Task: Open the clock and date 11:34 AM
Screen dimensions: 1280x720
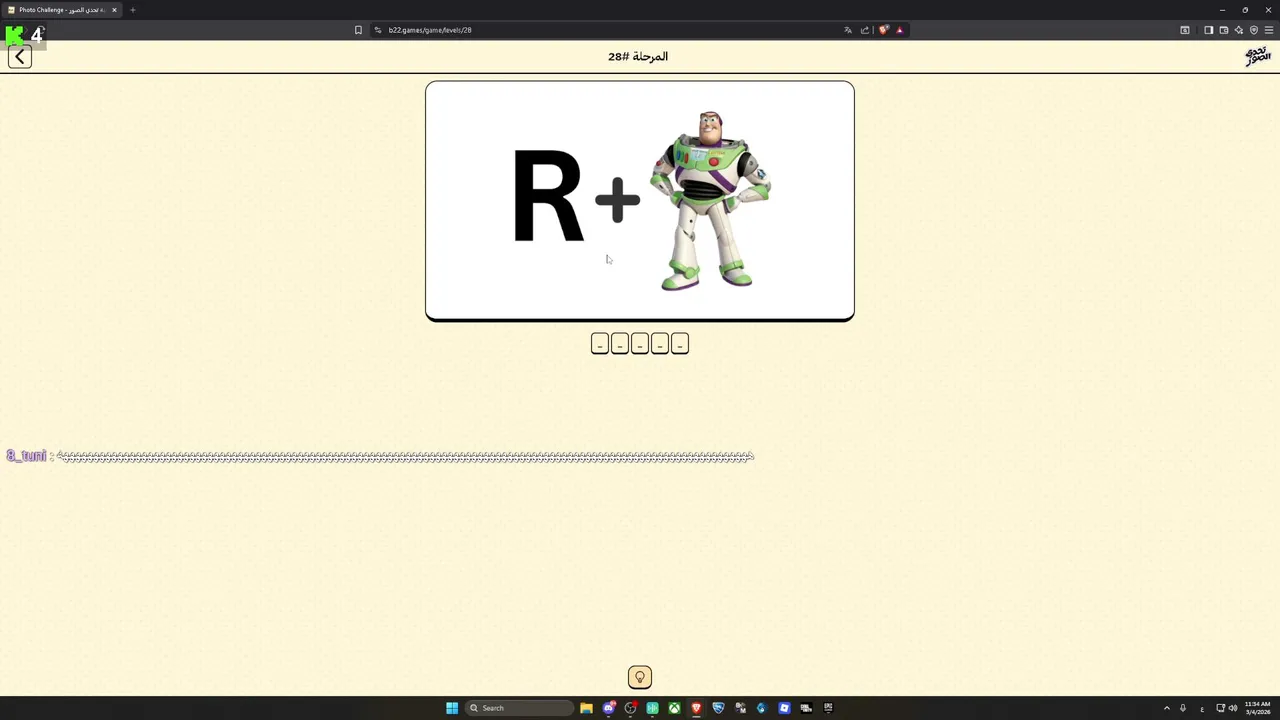Action: coord(1257,708)
